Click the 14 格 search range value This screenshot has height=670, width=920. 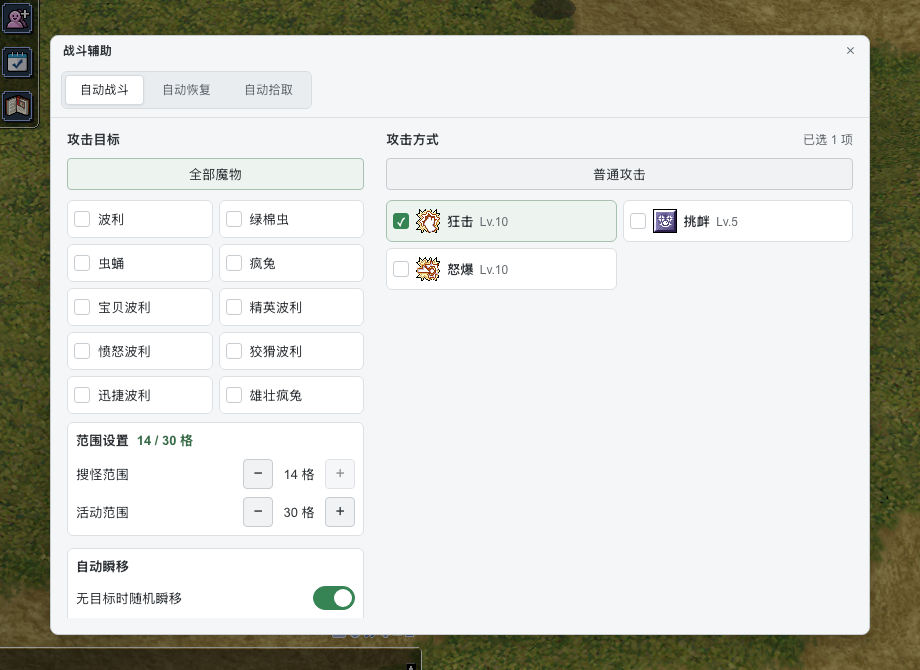tap(299, 474)
